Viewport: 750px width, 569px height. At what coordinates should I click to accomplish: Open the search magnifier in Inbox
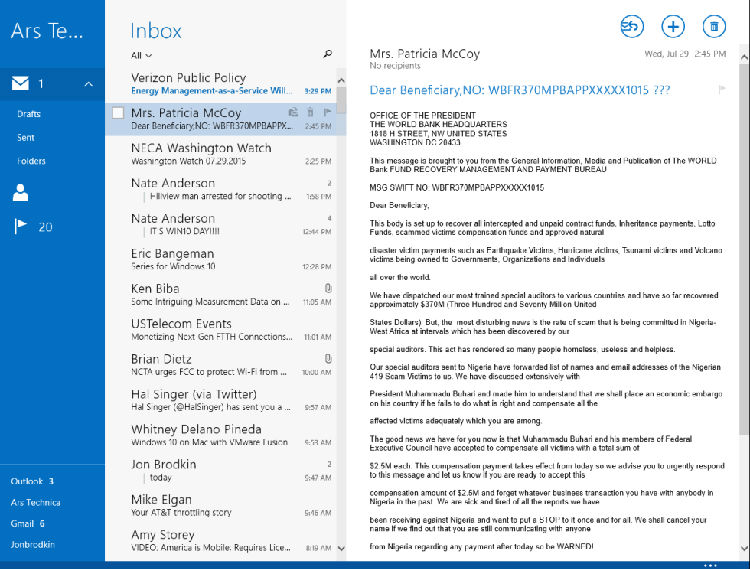click(327, 54)
